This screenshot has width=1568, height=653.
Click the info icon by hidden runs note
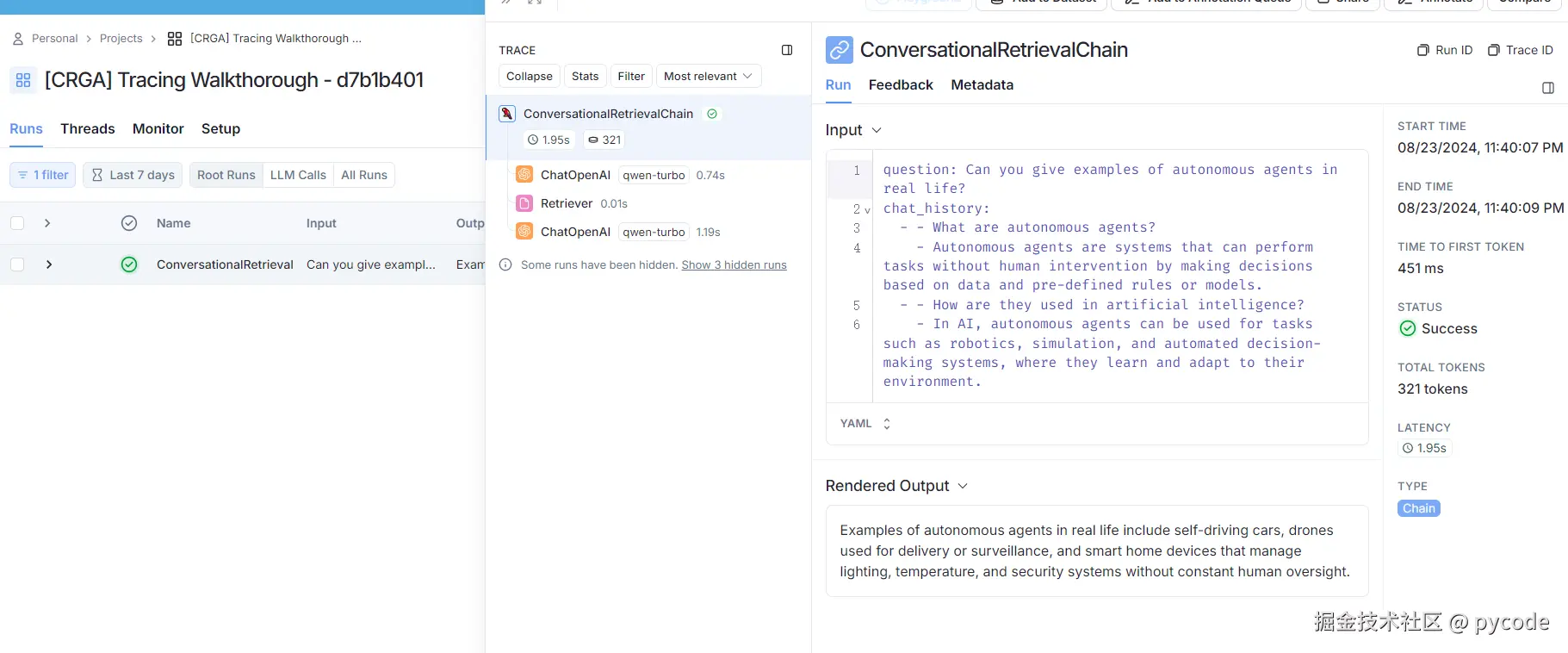tap(505, 264)
